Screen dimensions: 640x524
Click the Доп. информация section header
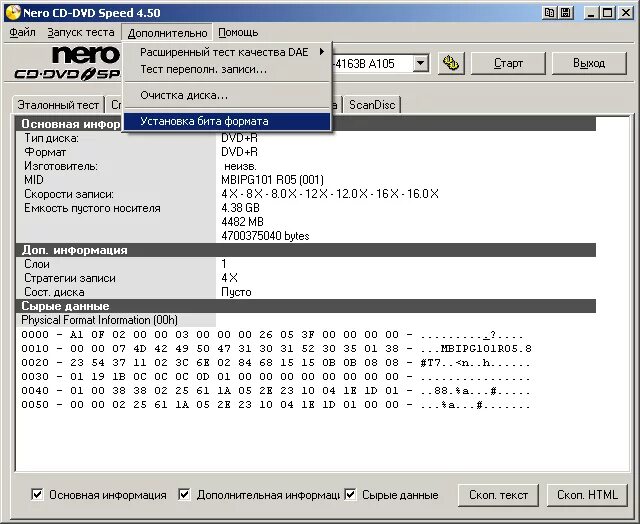305,250
